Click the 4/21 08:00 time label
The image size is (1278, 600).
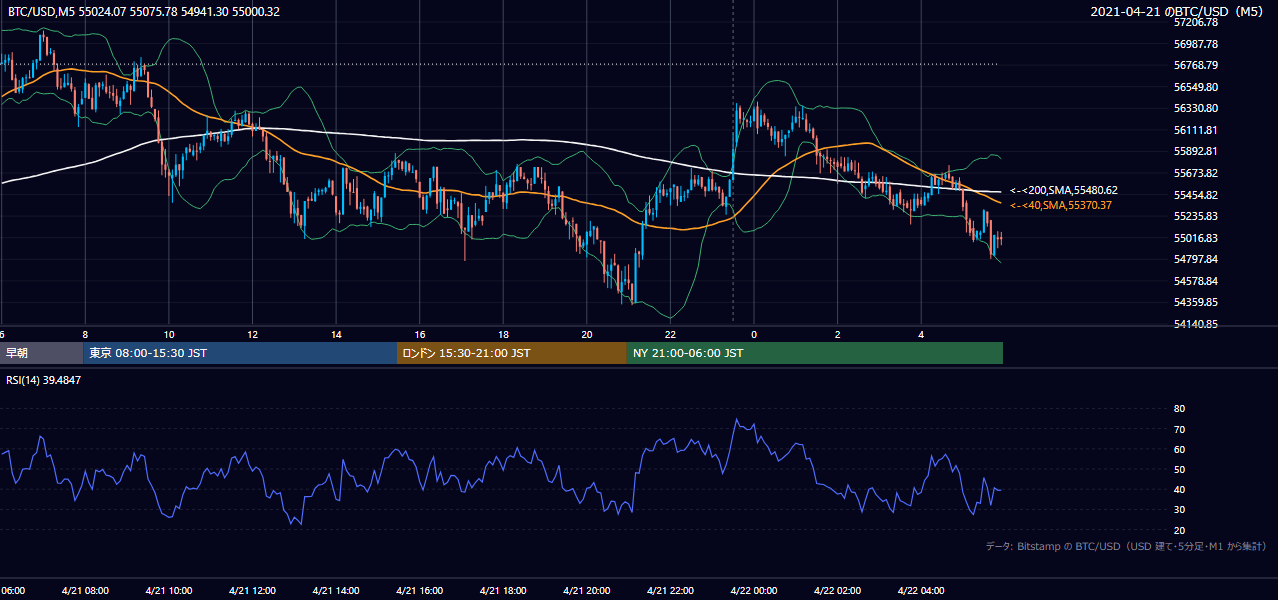click(x=85, y=591)
